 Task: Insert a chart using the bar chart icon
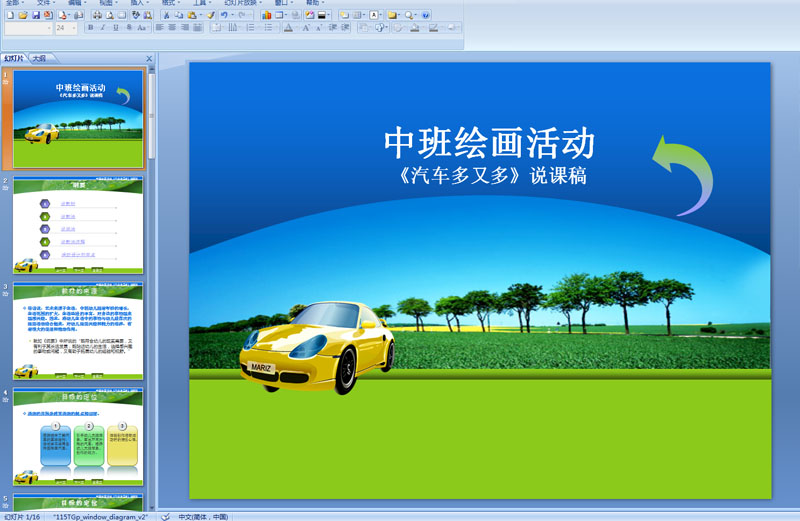pyautogui.click(x=266, y=15)
